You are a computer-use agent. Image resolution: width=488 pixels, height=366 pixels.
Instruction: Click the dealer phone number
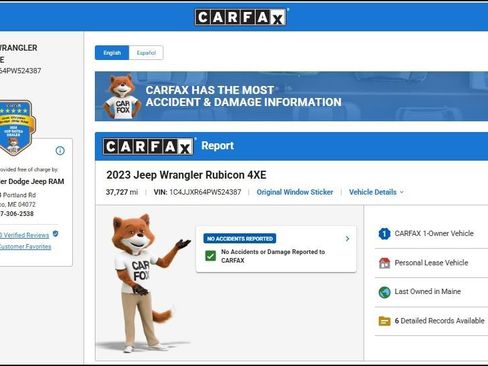[x=17, y=214]
